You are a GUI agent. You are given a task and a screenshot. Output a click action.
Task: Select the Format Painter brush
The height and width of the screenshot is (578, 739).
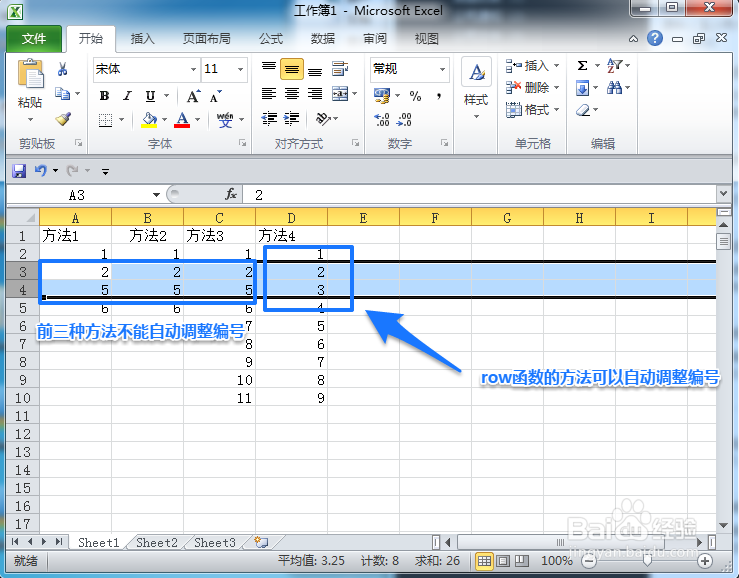pos(63,119)
